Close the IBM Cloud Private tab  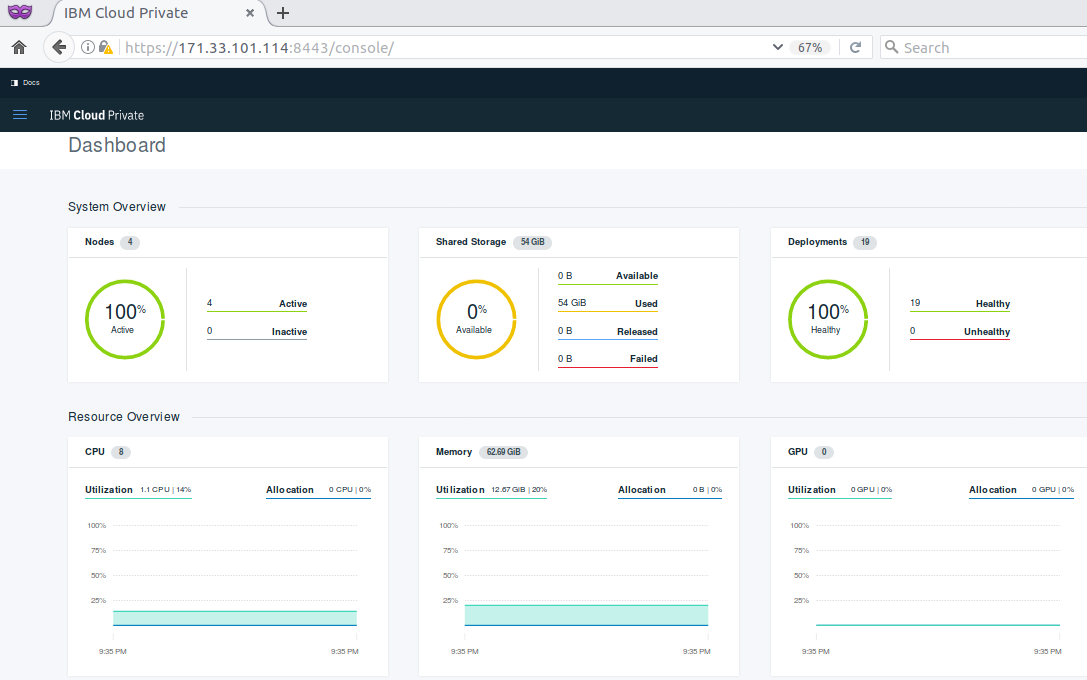tap(250, 12)
